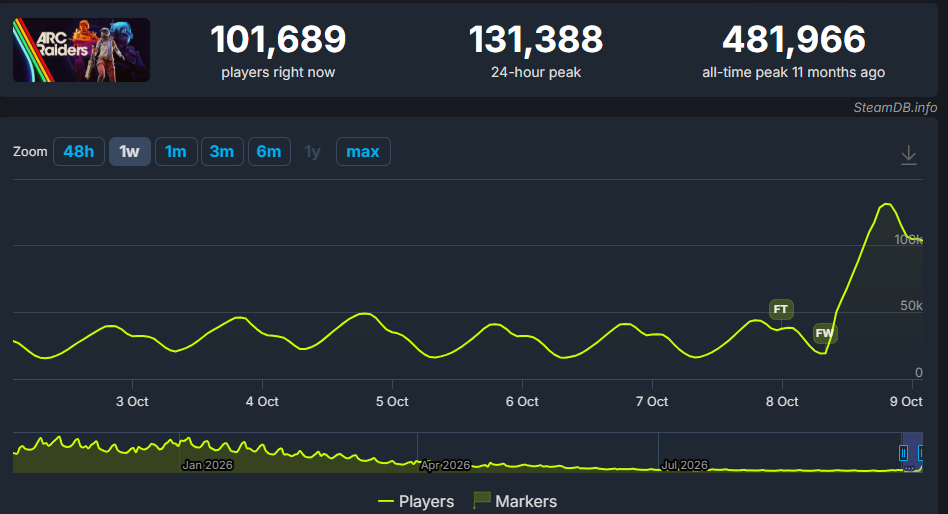Click the FT marker on chart
Viewport: 948px width, 514px height.
click(x=781, y=309)
